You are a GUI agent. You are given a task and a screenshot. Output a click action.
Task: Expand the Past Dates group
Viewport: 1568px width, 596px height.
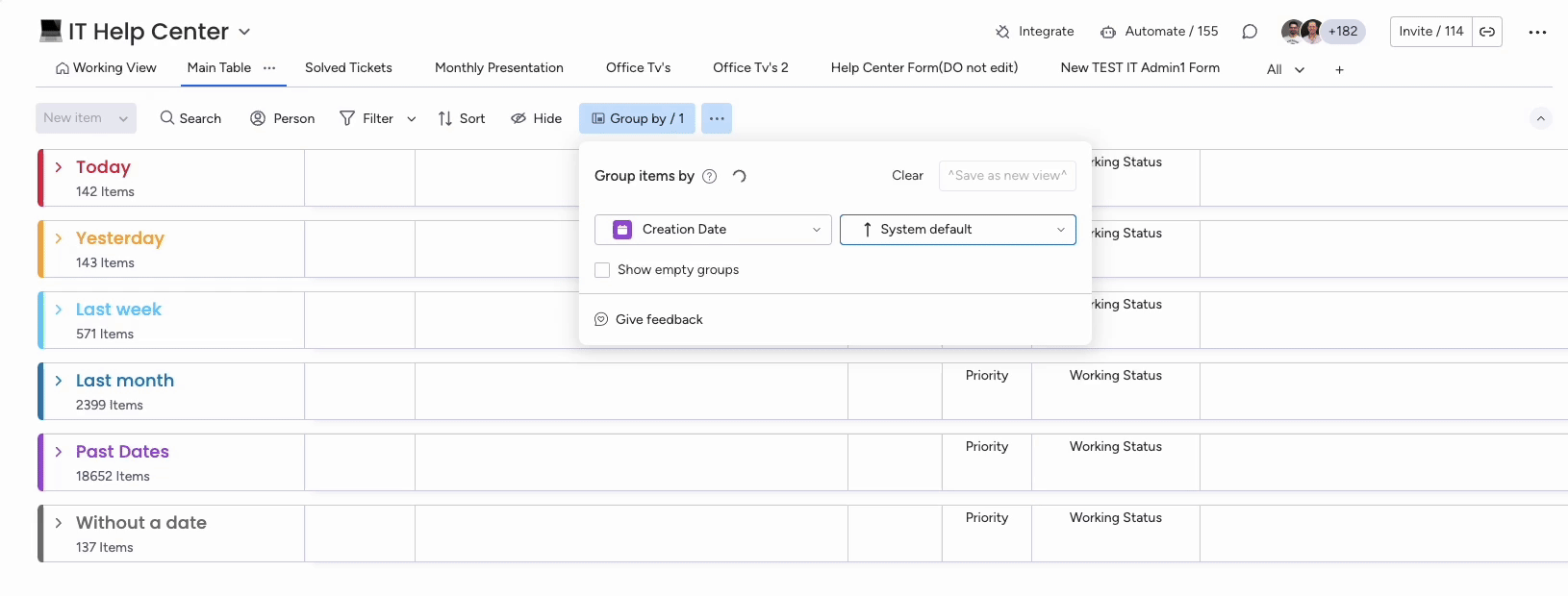[59, 452]
